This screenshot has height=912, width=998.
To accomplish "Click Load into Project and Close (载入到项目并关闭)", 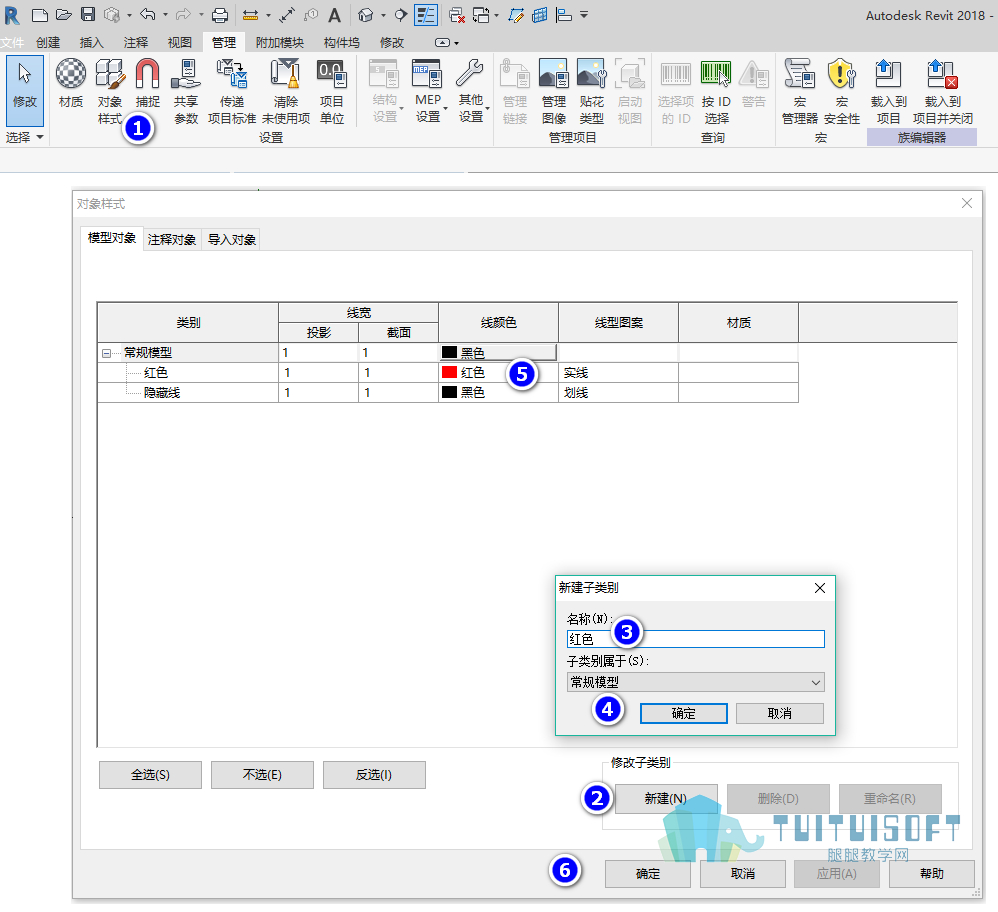I will (x=943, y=91).
